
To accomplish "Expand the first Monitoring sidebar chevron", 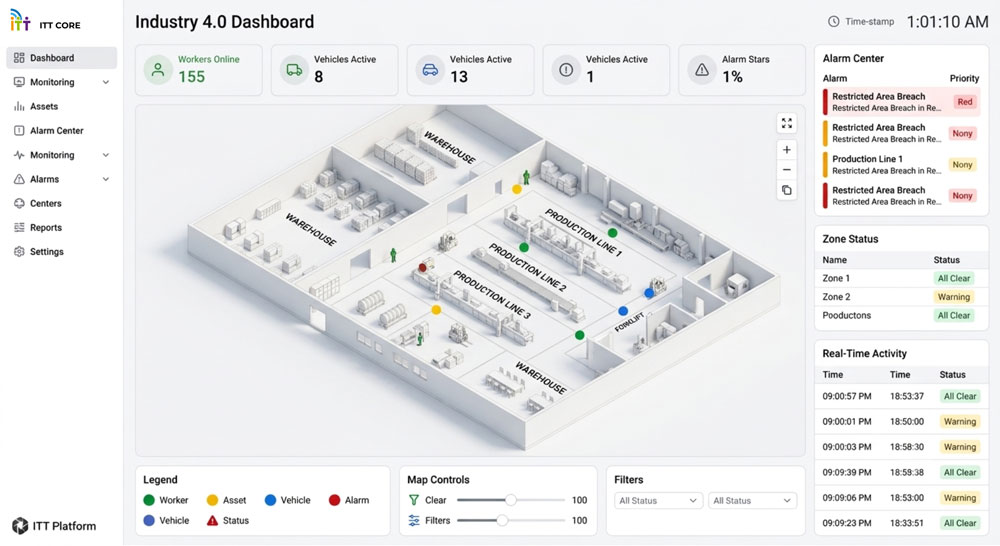I will (x=106, y=82).
